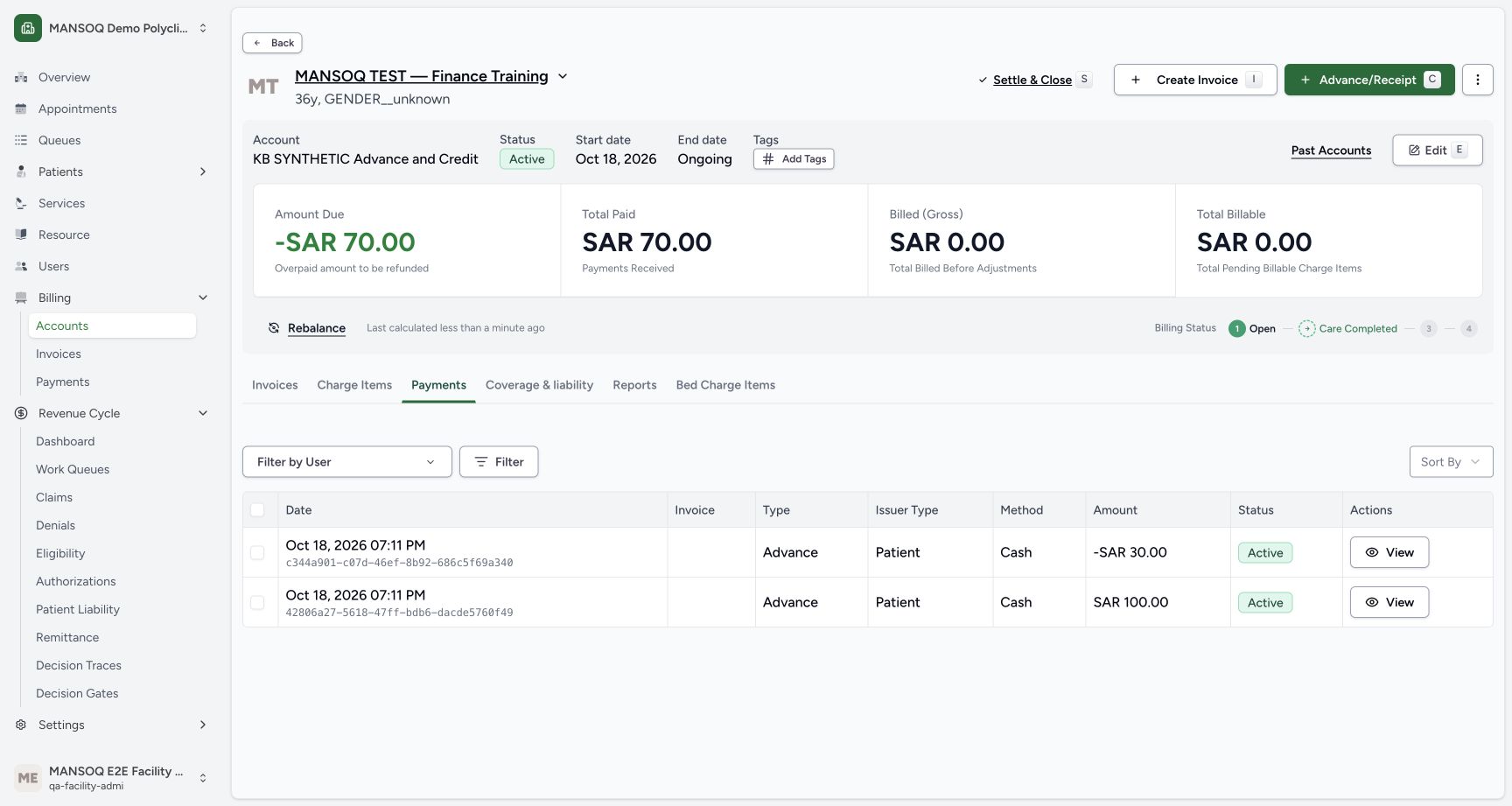Click the Users icon in sidebar
Viewport: 1512px width, 806px height.
[x=21, y=266]
